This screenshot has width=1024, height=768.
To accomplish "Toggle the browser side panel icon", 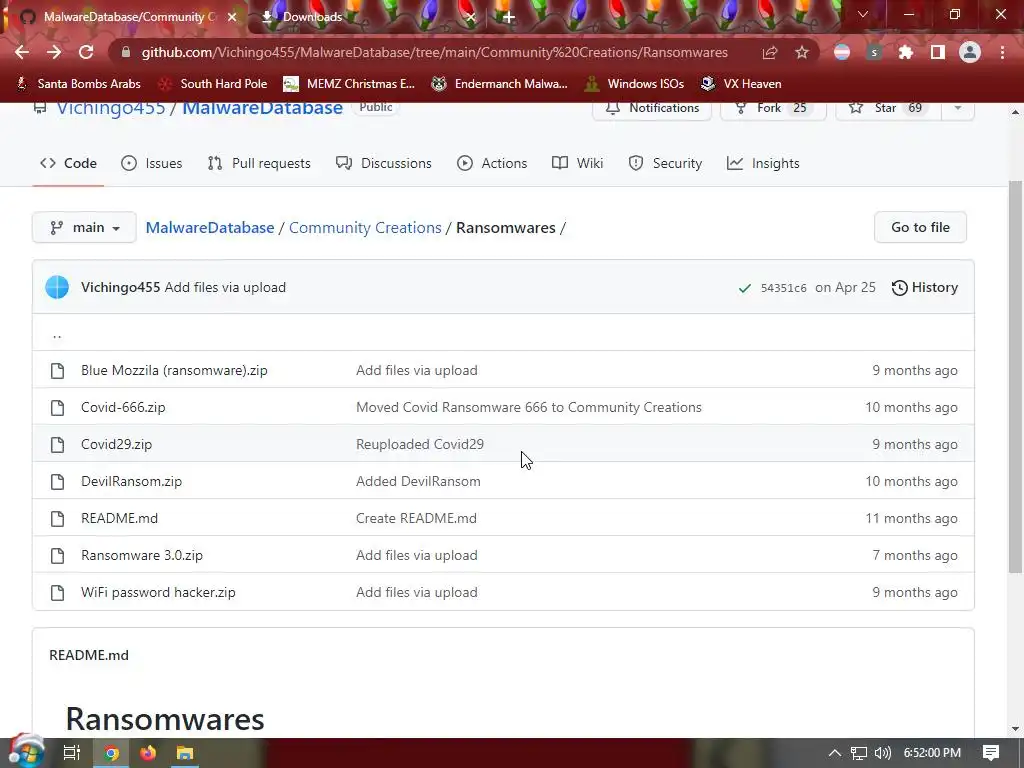I will tap(938, 52).
